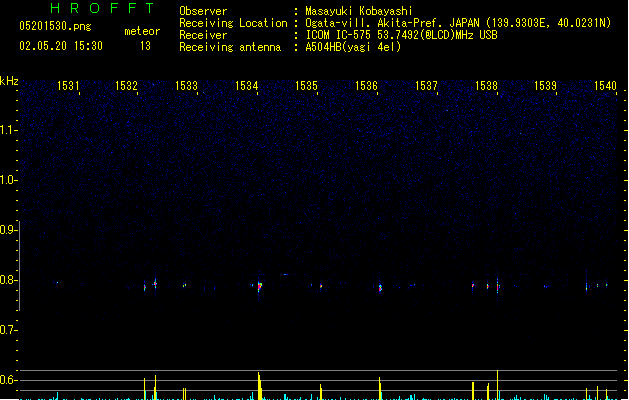
Task: Click time axis marker 1535
Action: coord(306,86)
